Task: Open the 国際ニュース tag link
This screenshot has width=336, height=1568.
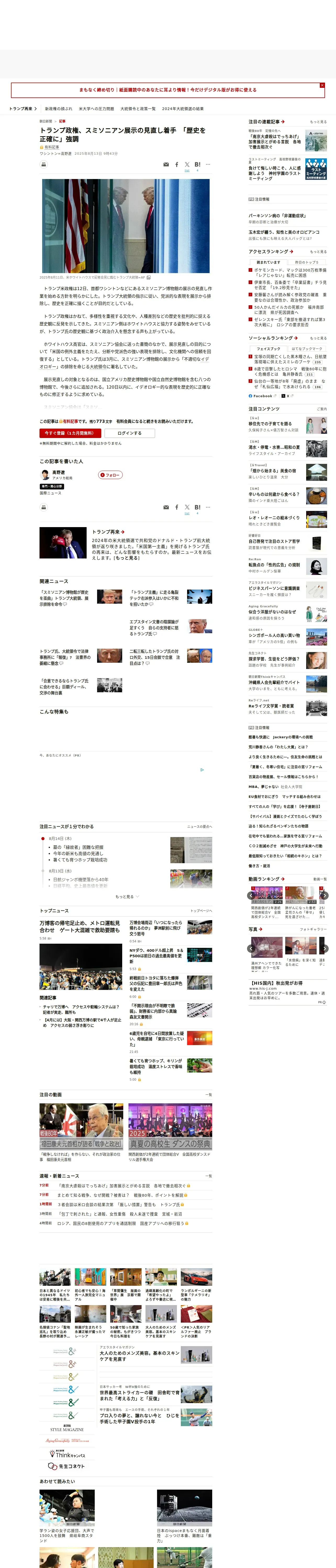Action: 51,493
